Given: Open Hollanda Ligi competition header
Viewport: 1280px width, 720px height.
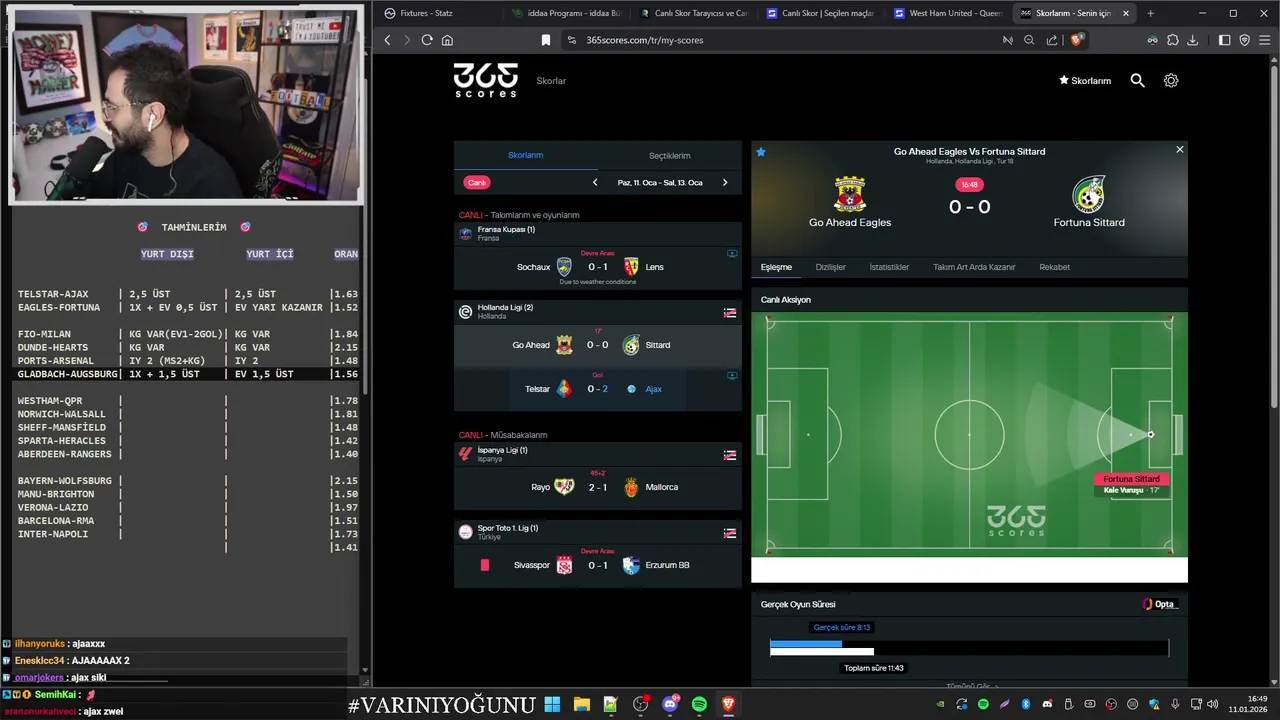Looking at the screenshot, I should point(598,312).
